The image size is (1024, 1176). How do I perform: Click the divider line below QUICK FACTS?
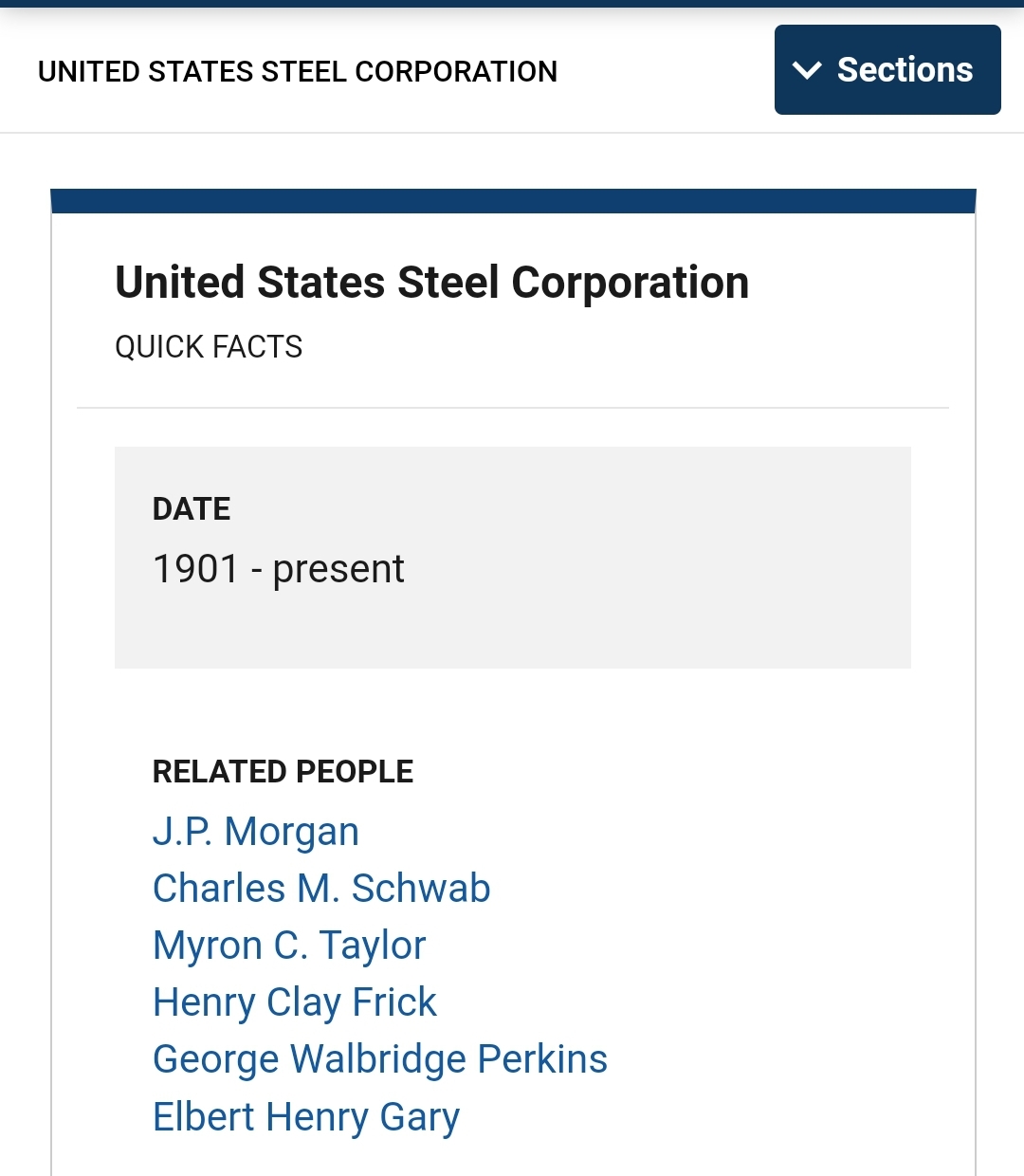coord(513,408)
